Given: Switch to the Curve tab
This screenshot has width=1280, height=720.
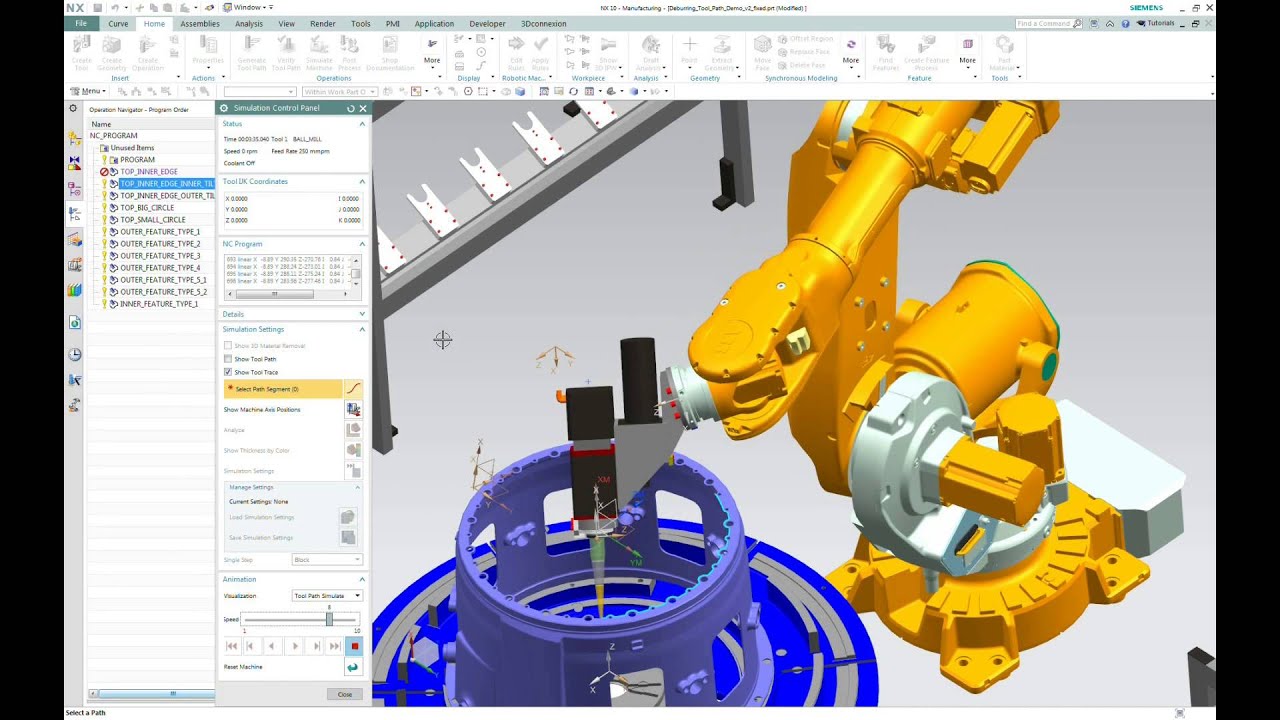Looking at the screenshot, I should [118, 23].
